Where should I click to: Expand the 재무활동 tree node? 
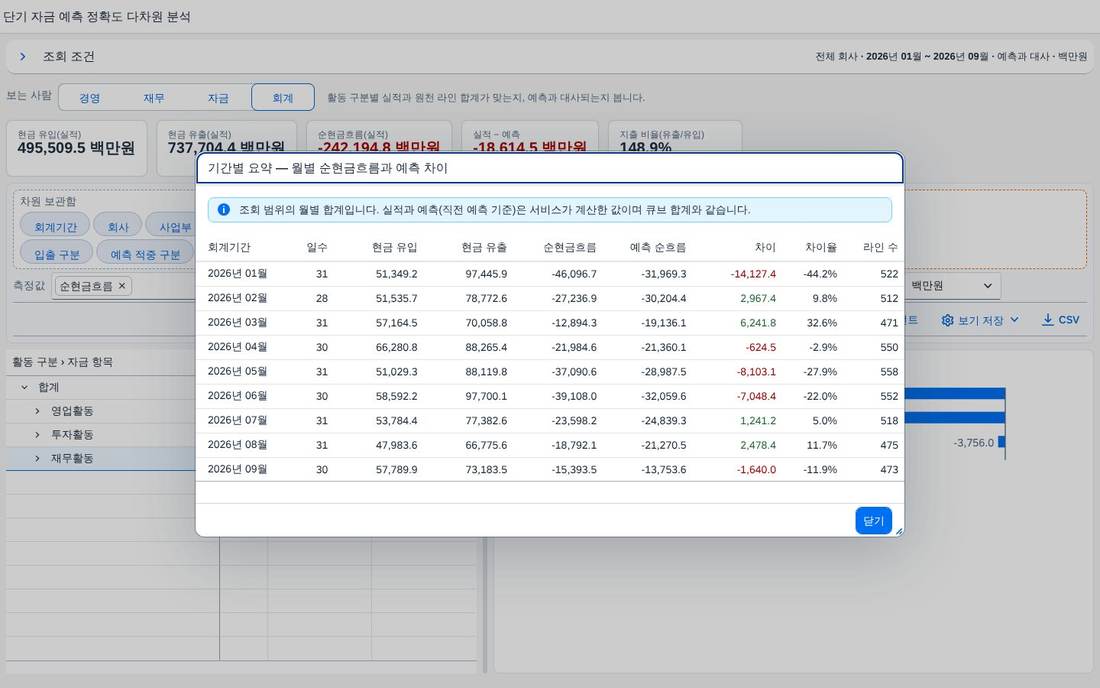tap(37, 459)
